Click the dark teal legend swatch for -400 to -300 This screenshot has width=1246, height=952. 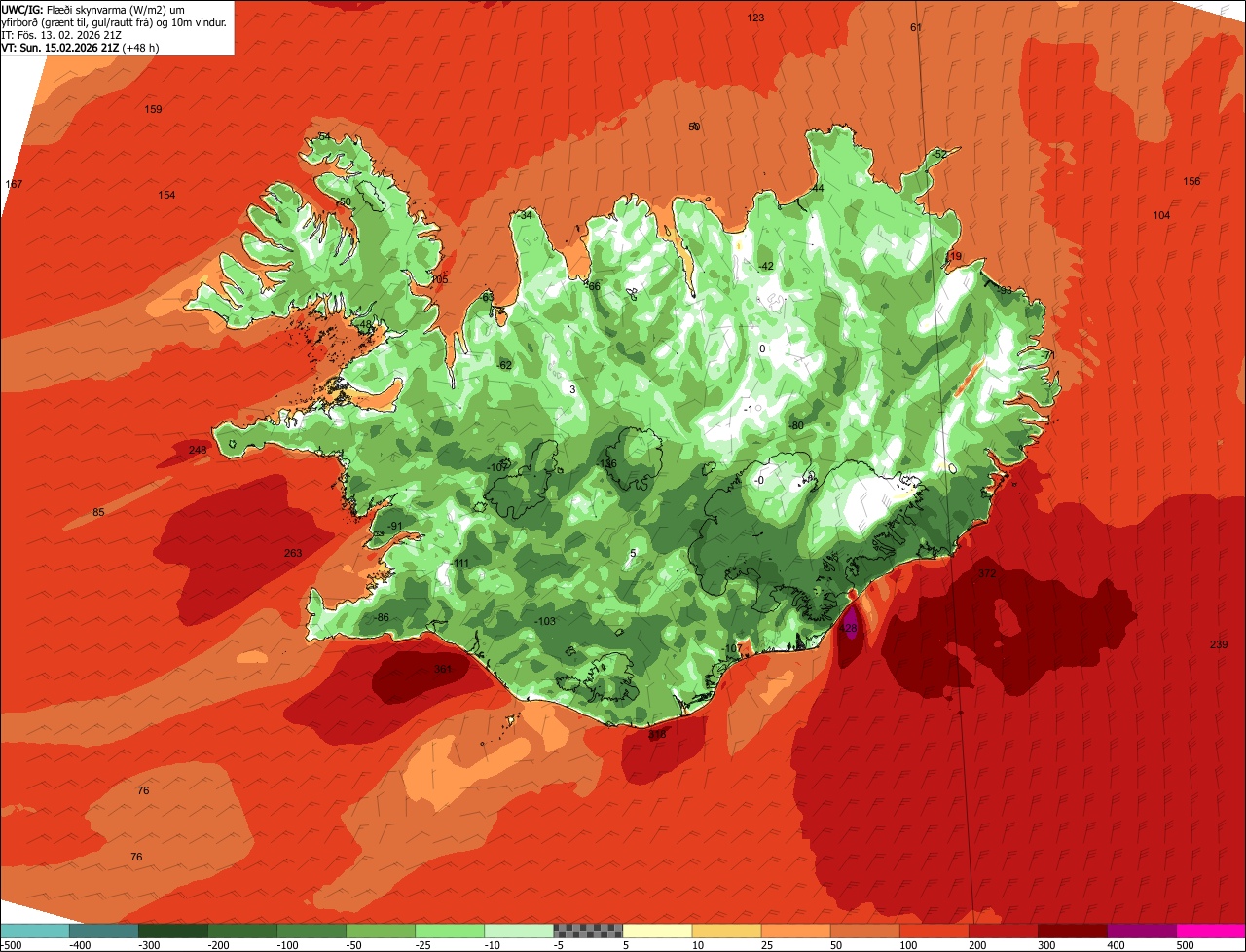pyautogui.click(x=103, y=931)
